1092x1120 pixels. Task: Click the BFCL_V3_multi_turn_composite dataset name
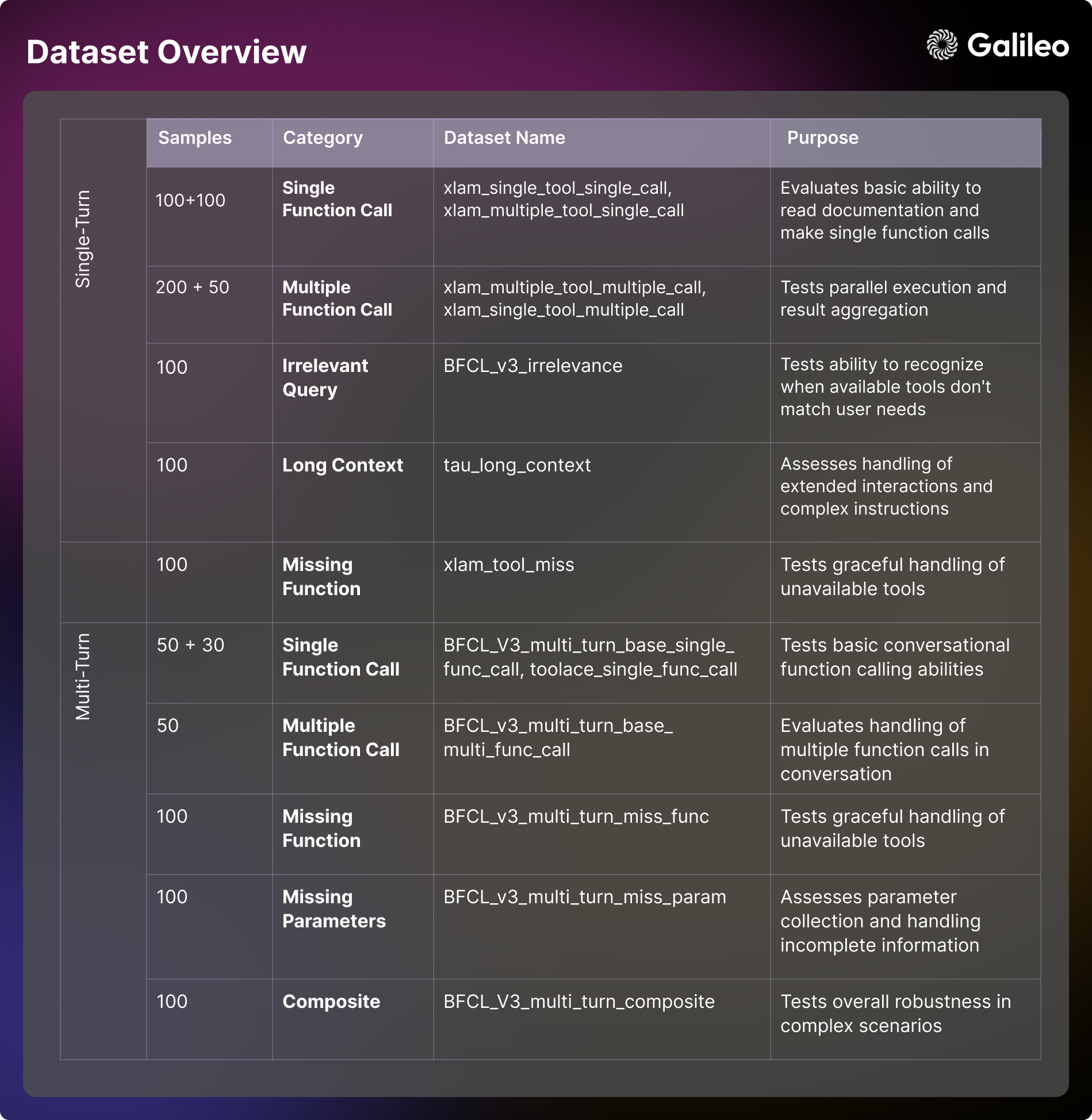click(x=578, y=1002)
